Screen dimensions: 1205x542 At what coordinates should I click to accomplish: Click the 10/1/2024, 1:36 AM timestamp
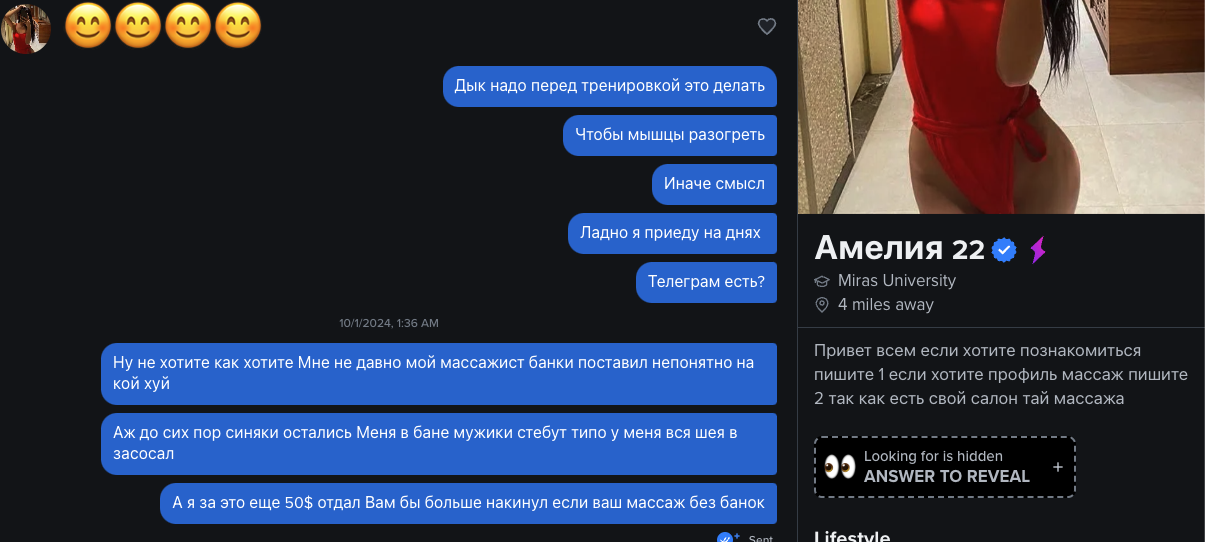(389, 323)
